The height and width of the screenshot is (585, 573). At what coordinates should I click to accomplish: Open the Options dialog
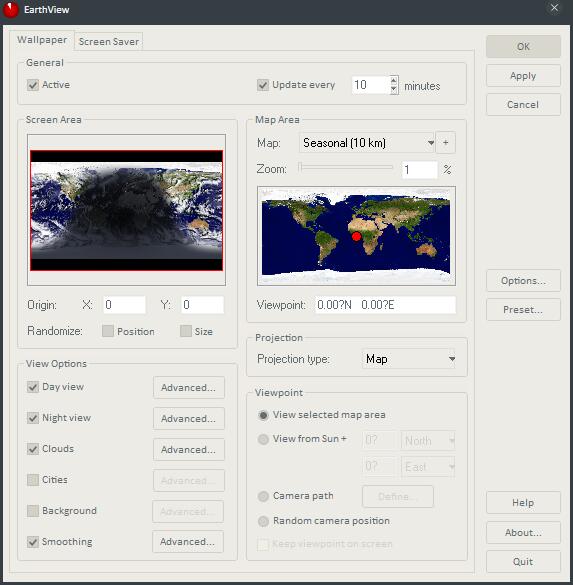click(523, 281)
